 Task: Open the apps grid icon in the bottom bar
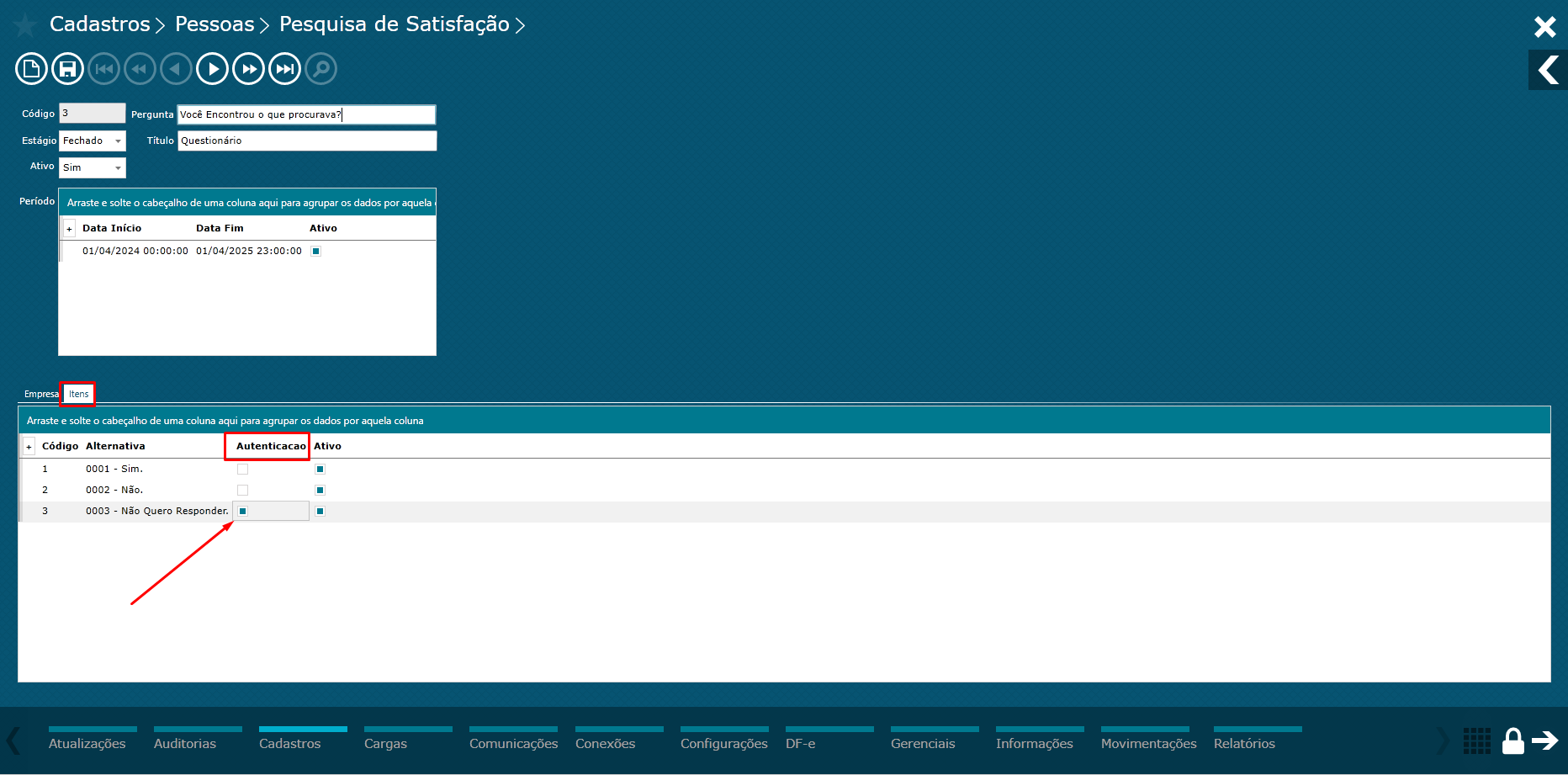click(x=1476, y=740)
